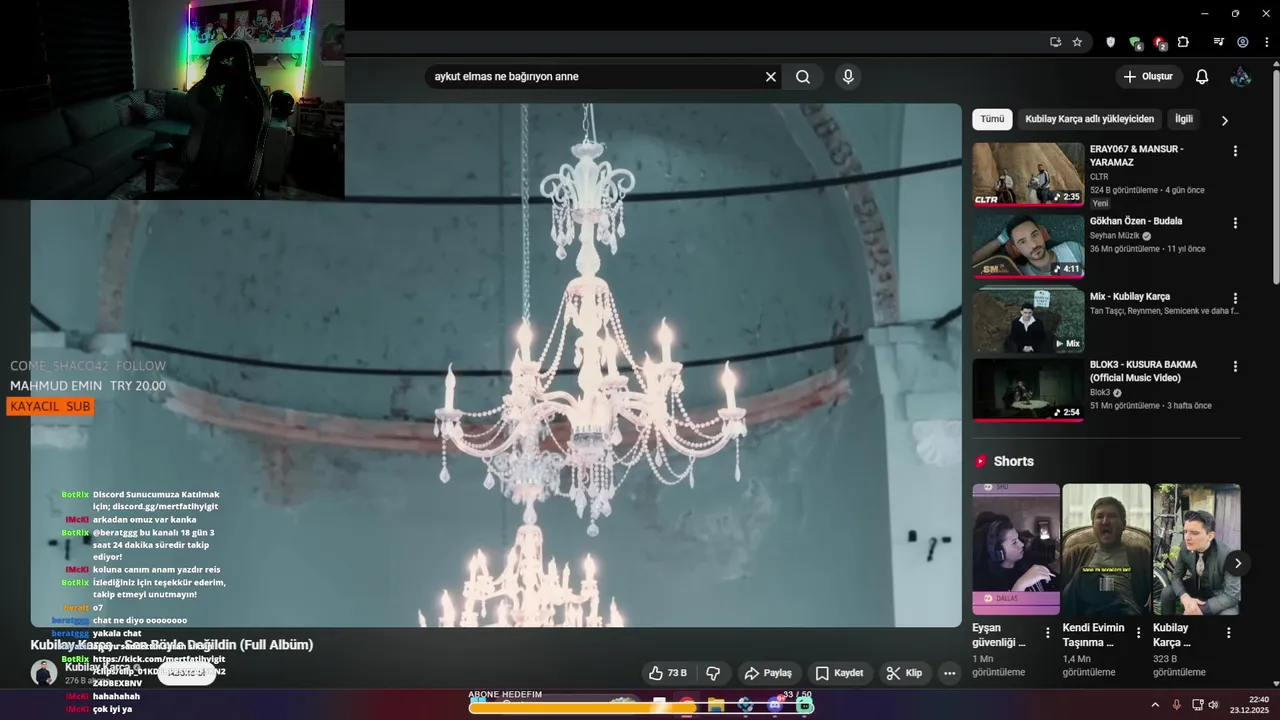
Task: Open ERAY067 & MANSUR - YARAMAZ title
Action: click(1137, 156)
